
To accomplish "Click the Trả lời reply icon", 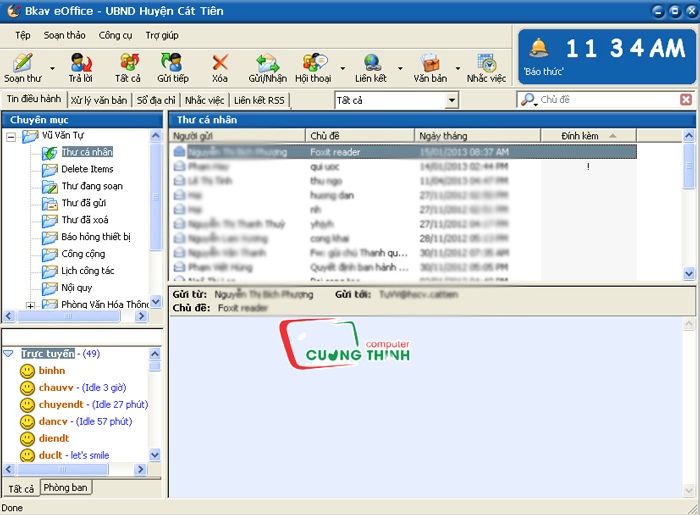I will coord(81,62).
